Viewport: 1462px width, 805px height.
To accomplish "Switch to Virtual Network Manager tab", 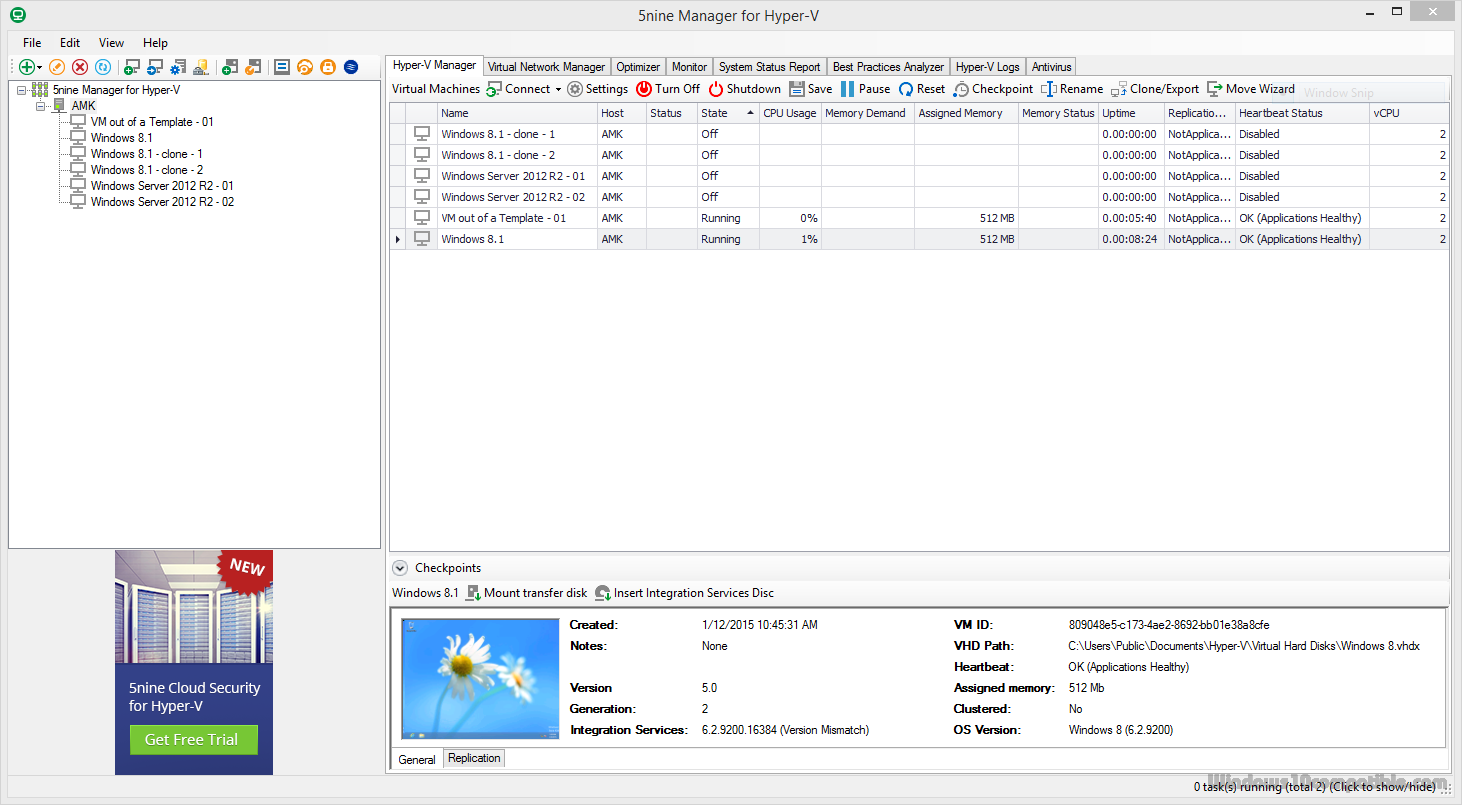I will click(546, 67).
